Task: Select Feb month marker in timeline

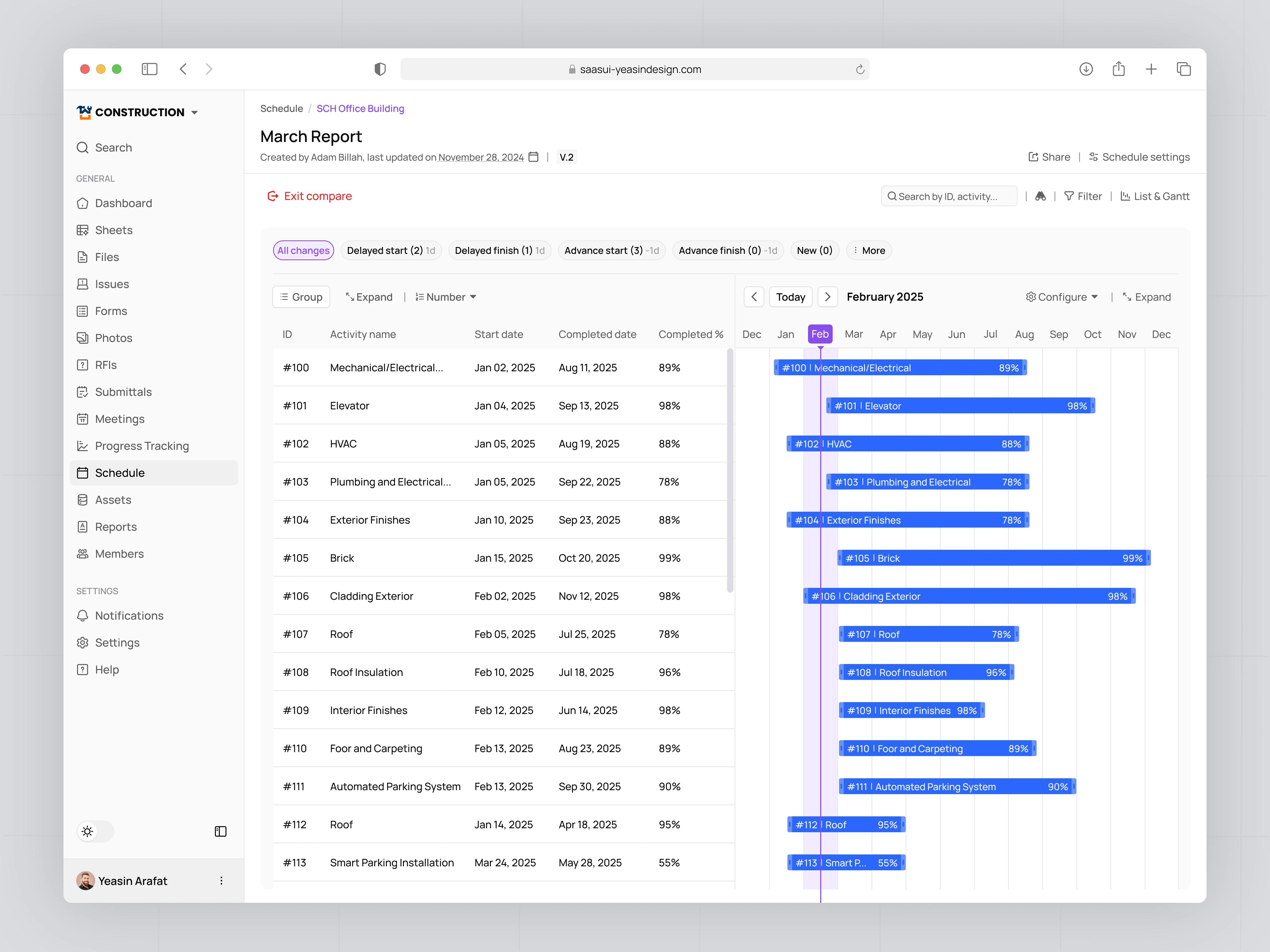Action: [820, 334]
